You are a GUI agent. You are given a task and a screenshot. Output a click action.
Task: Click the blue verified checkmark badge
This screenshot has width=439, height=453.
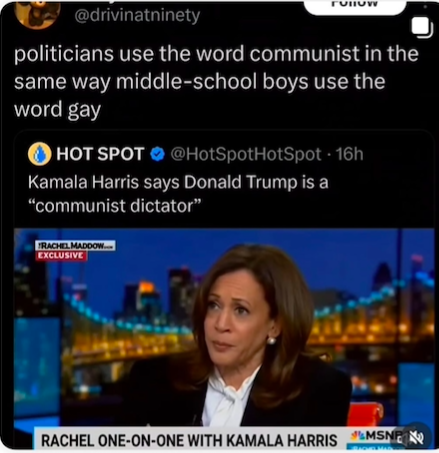pos(158,154)
